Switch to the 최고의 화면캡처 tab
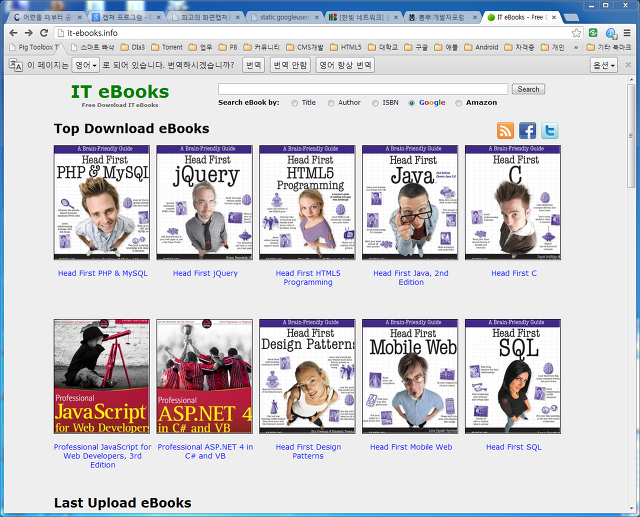Screen dimensions: 640x517 pyautogui.click(x=205, y=17)
